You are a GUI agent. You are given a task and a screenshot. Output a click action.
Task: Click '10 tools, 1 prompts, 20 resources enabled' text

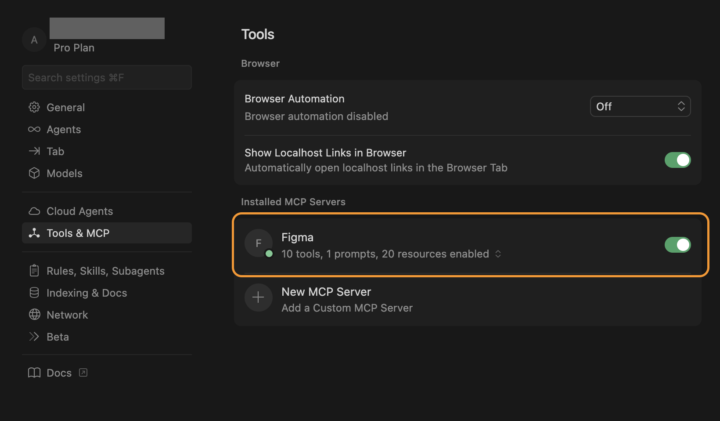(x=385, y=254)
